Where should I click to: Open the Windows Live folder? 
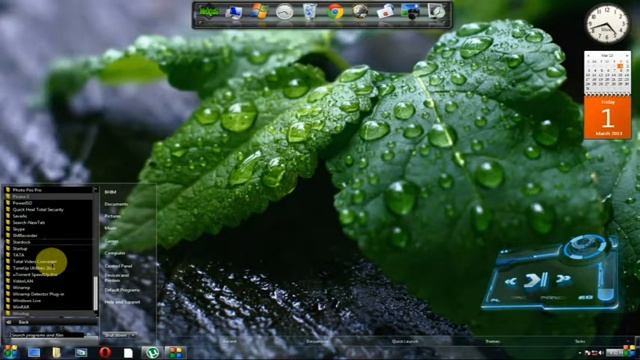[x=27, y=301]
